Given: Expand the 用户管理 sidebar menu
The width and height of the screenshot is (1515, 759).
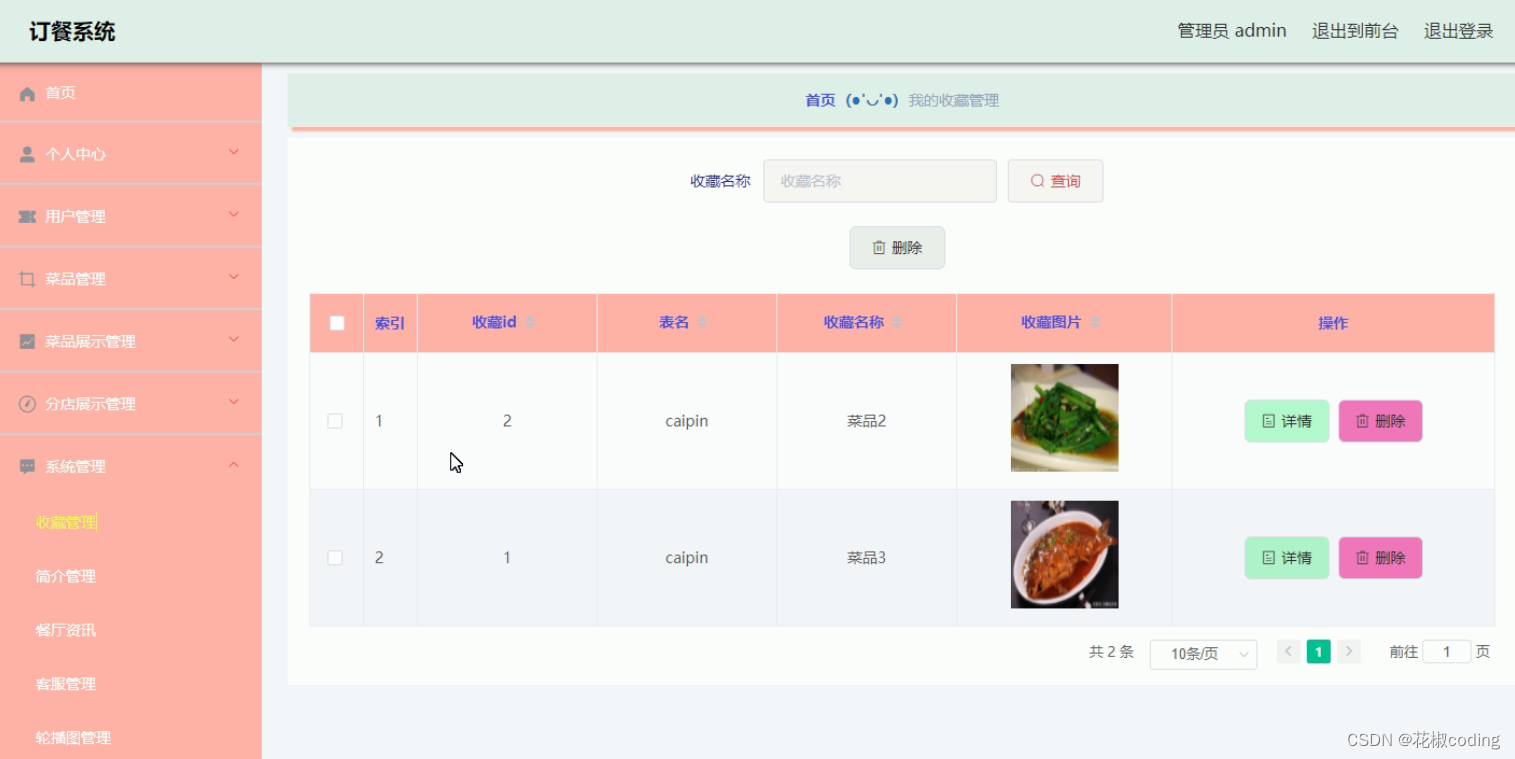Looking at the screenshot, I should (233, 215).
